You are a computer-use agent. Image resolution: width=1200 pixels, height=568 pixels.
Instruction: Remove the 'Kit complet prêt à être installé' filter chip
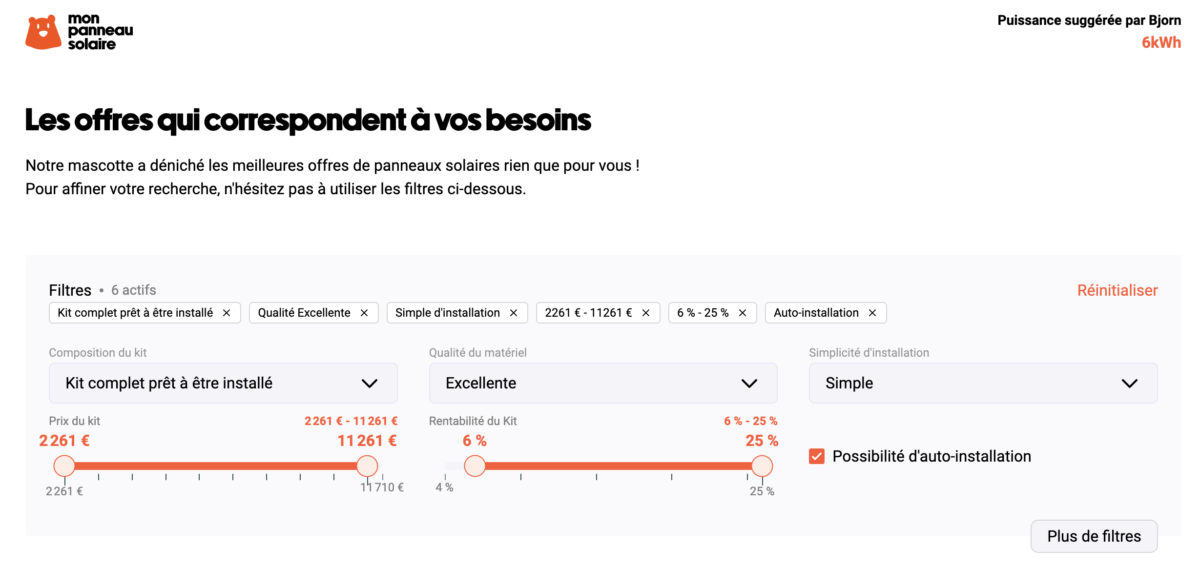tap(226, 313)
